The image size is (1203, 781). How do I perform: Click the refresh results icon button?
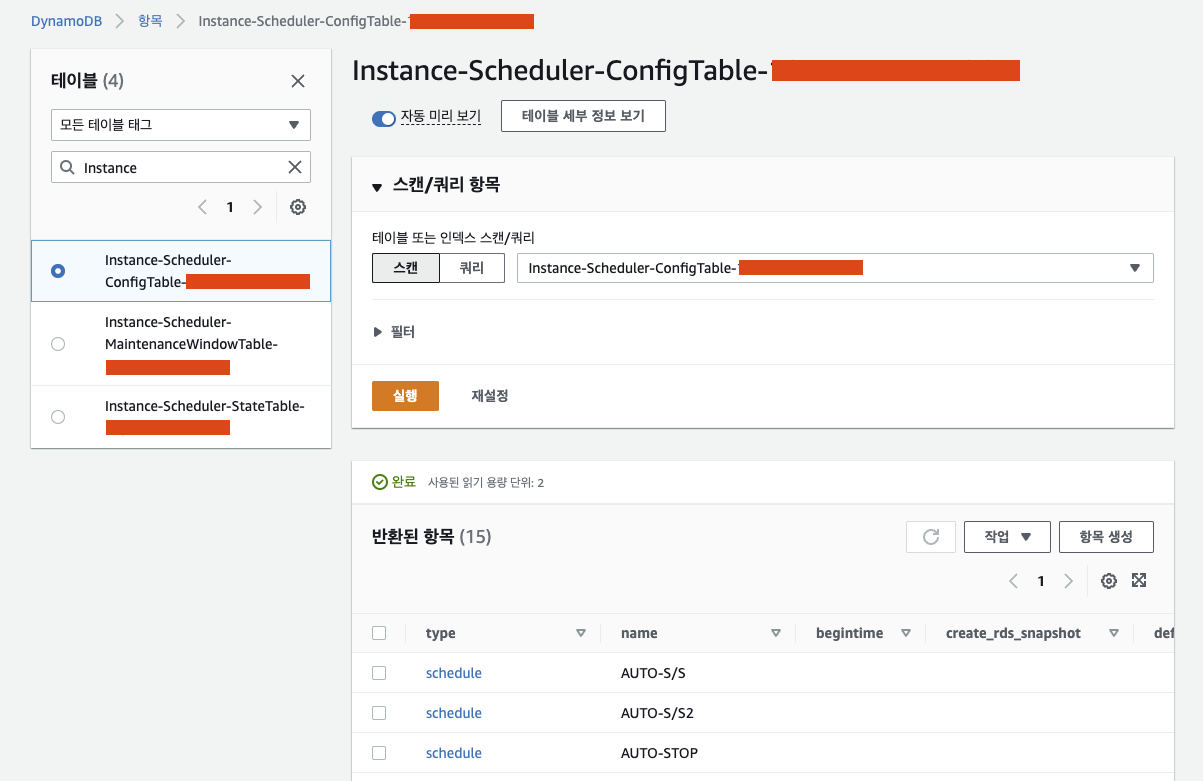pos(931,537)
